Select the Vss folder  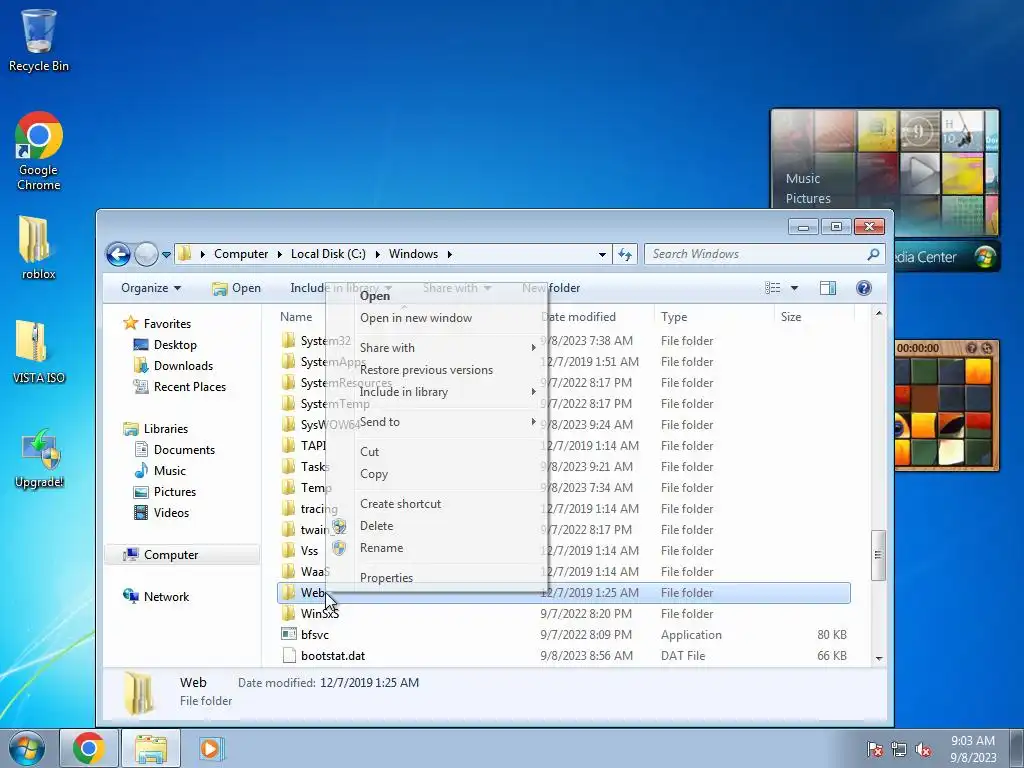pyautogui.click(x=301, y=551)
